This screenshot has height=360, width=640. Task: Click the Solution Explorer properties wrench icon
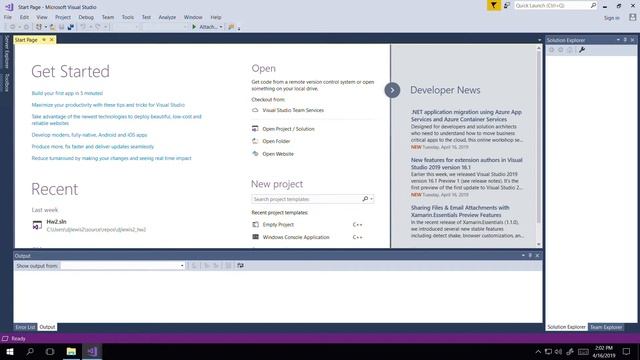coord(582,50)
